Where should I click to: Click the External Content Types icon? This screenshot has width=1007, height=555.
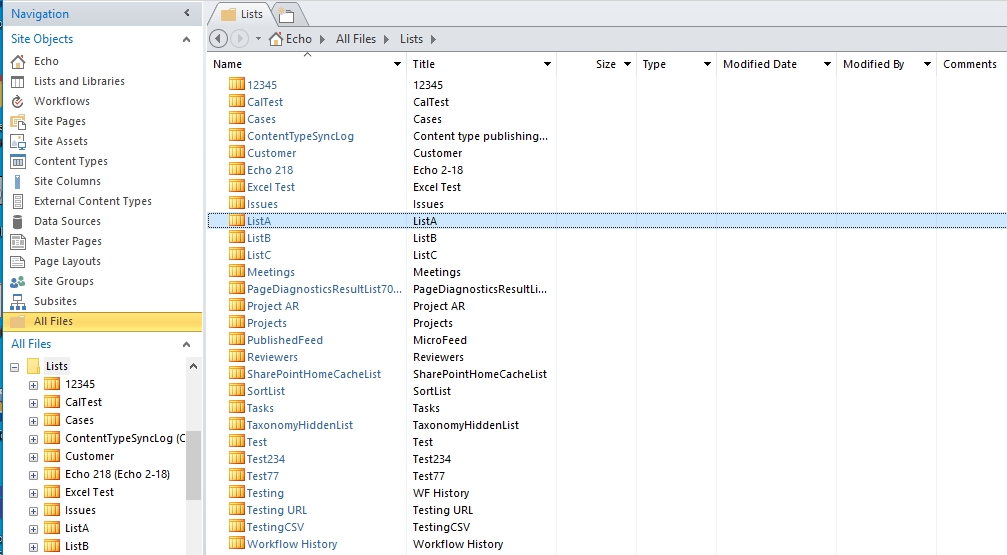[x=18, y=201]
